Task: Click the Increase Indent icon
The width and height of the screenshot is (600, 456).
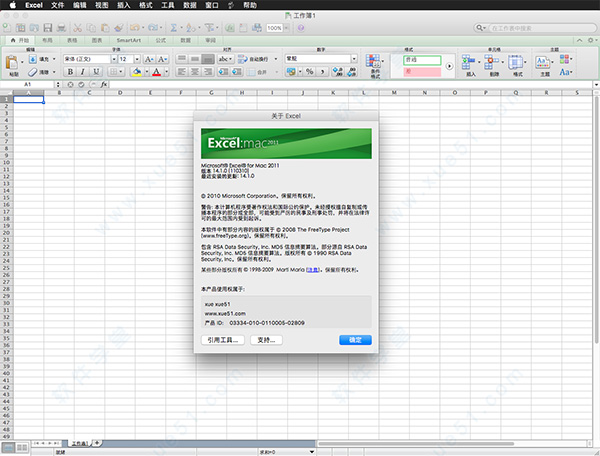Action: point(236,72)
